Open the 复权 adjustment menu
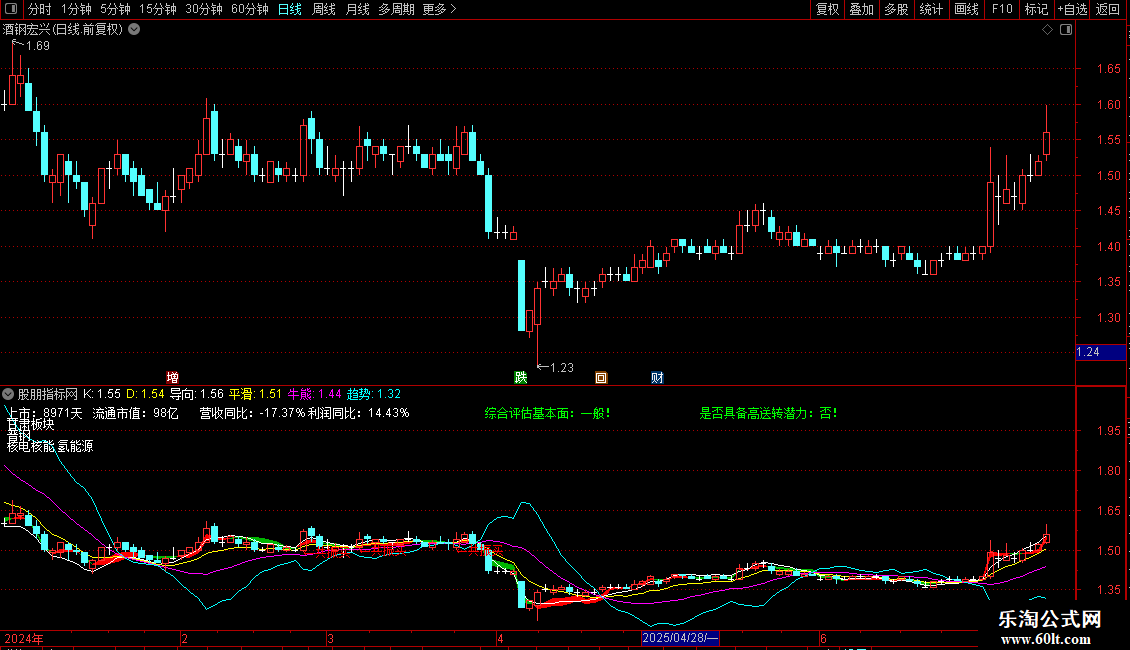 click(x=827, y=9)
